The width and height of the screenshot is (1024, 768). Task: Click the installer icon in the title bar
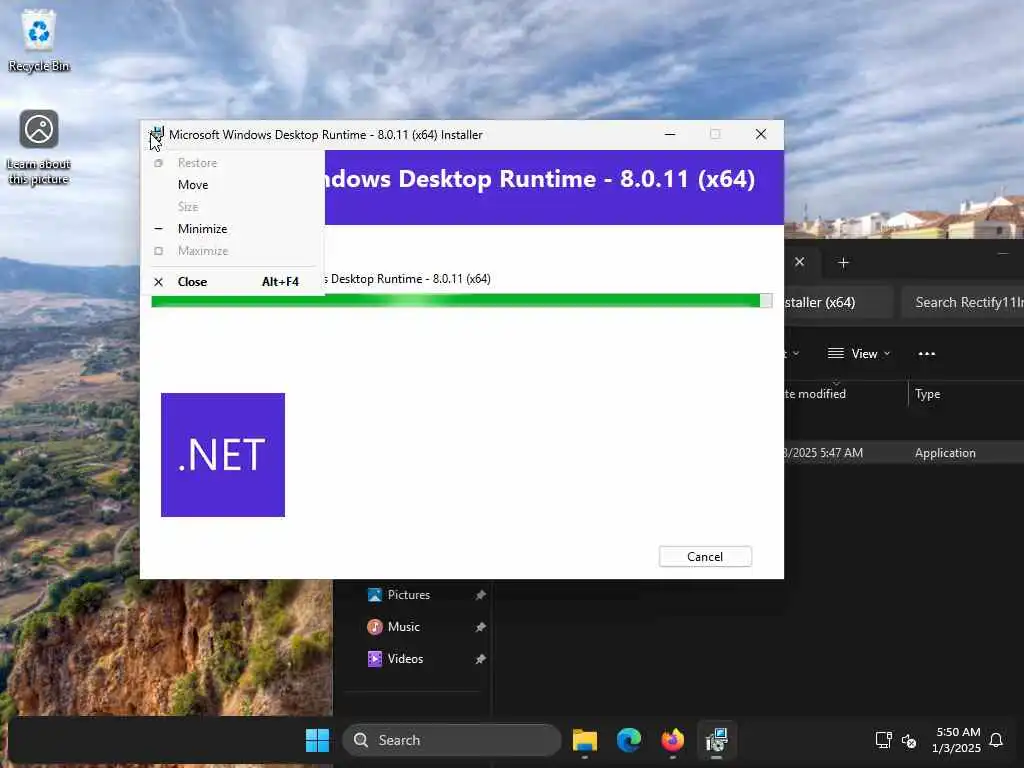[157, 135]
